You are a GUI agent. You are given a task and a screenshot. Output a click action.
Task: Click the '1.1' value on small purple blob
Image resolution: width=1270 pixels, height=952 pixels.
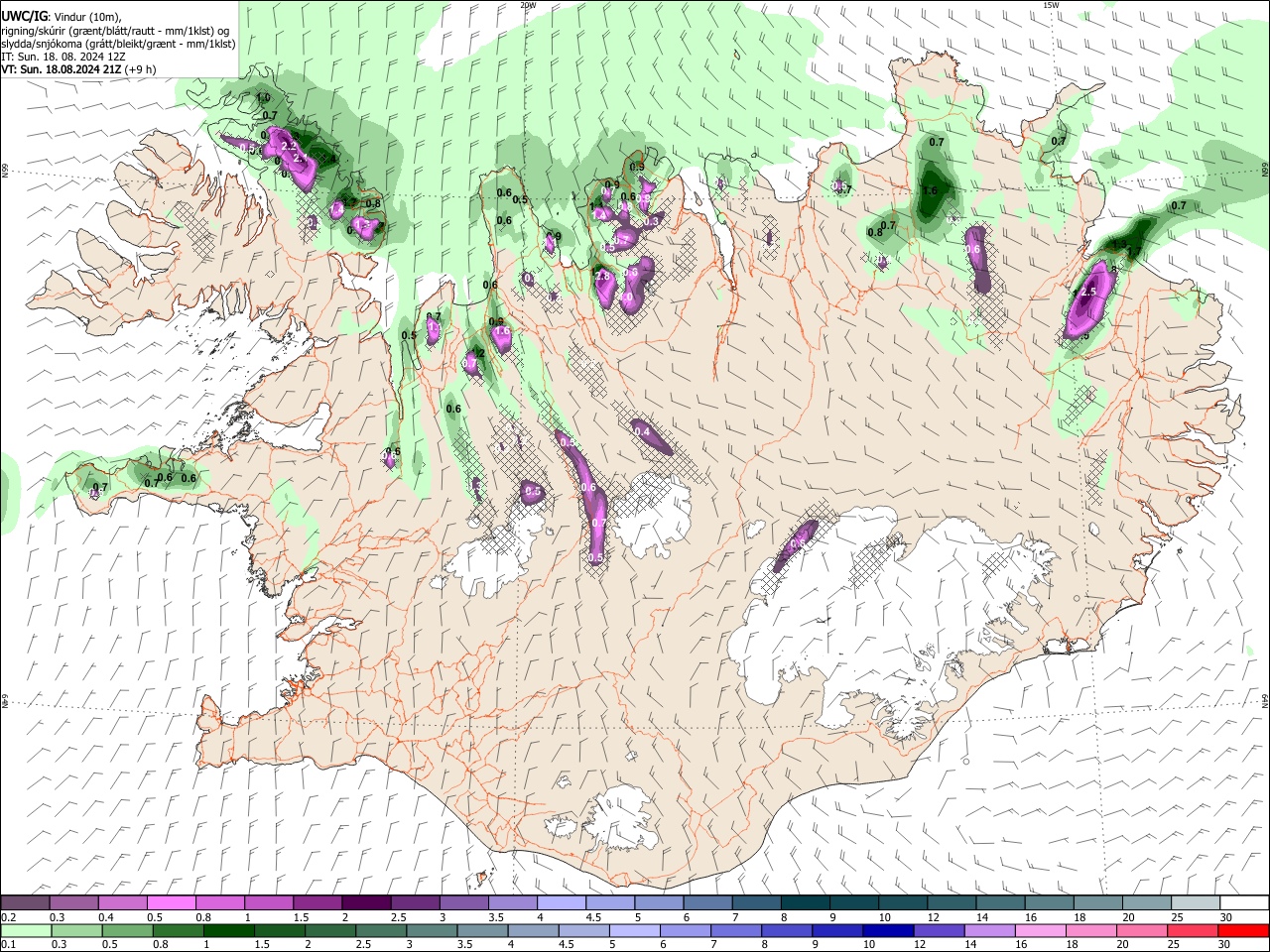(x=434, y=326)
